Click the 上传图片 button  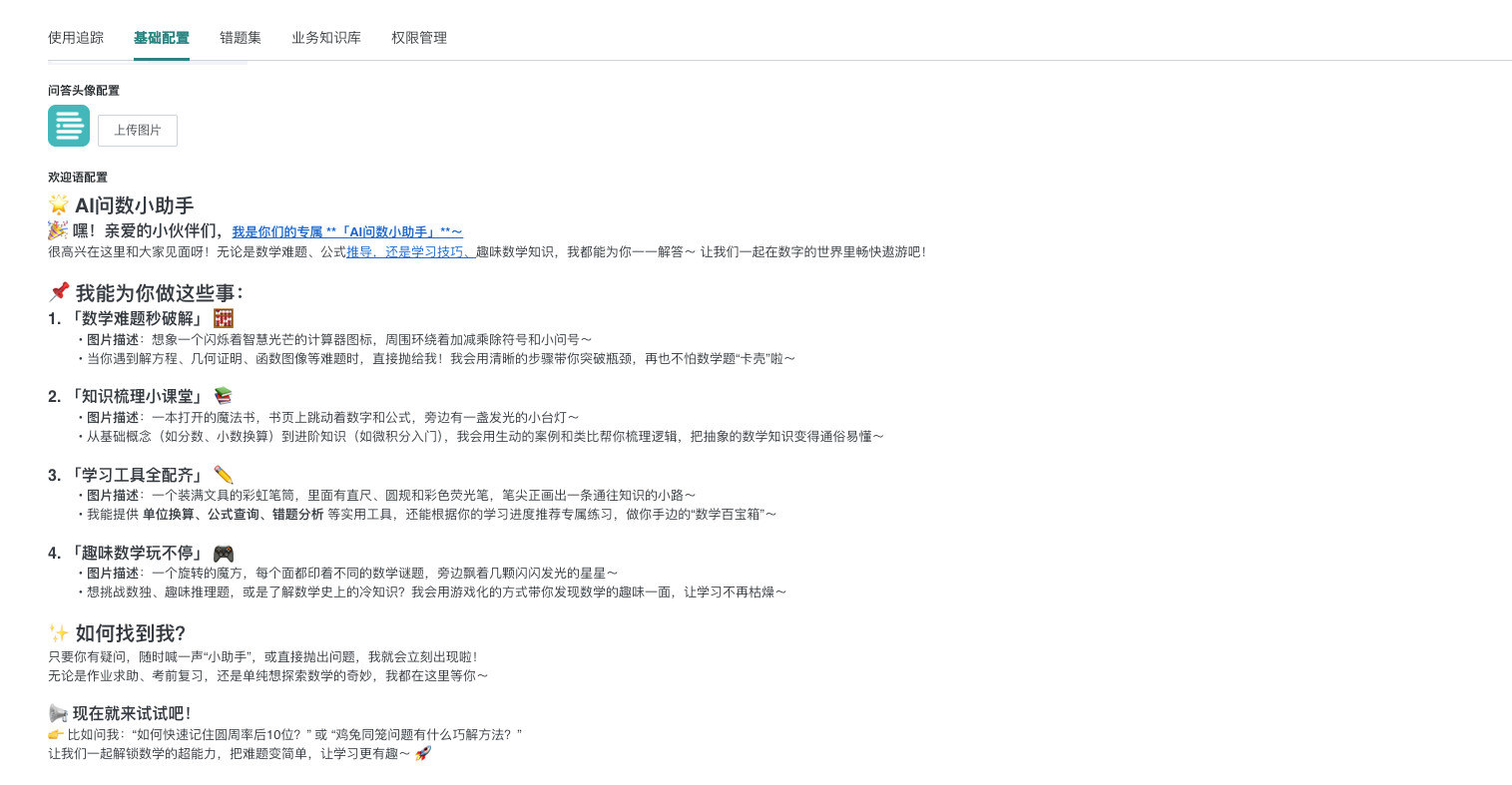click(x=138, y=131)
